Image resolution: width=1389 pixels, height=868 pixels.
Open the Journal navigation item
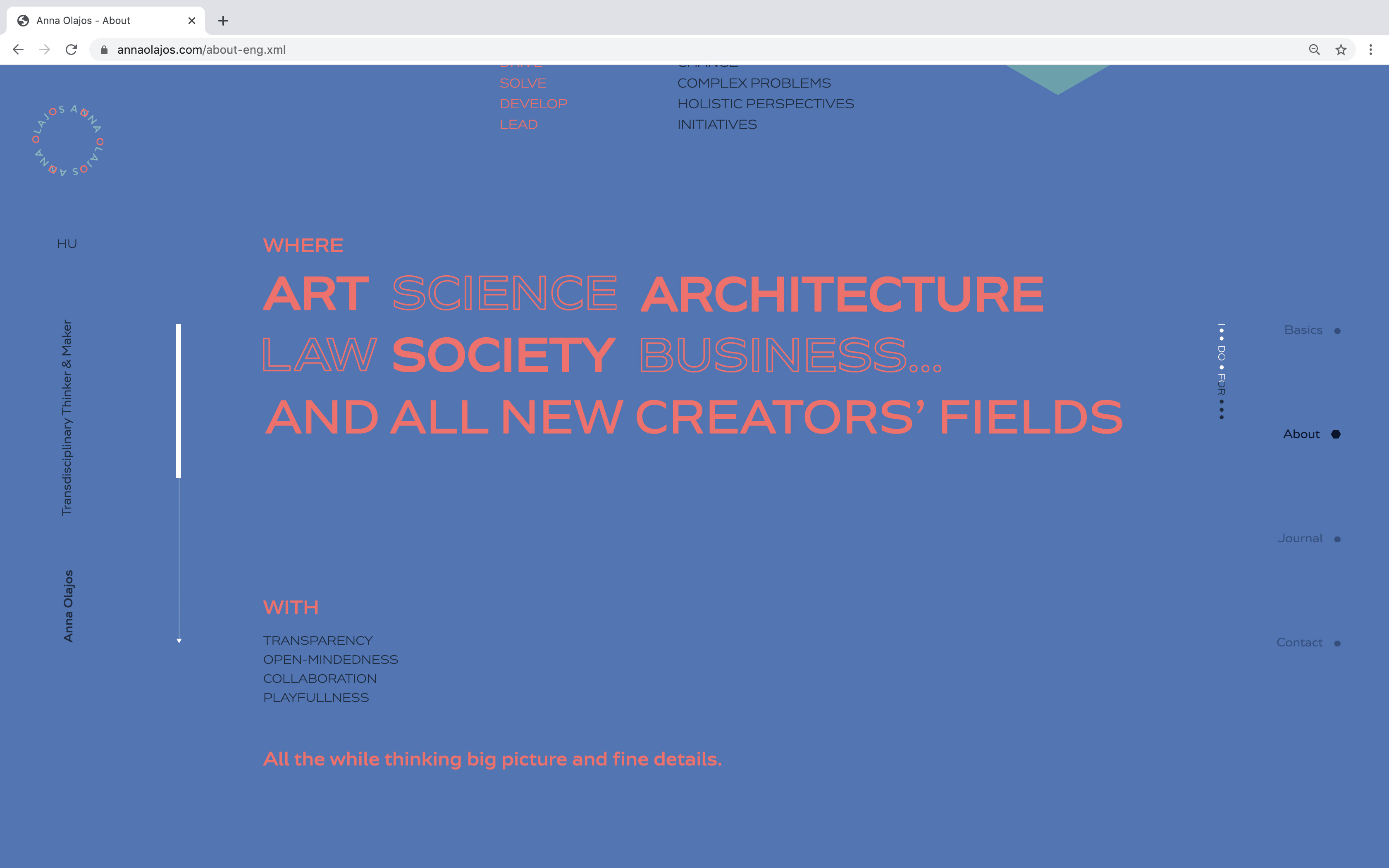tap(1299, 539)
